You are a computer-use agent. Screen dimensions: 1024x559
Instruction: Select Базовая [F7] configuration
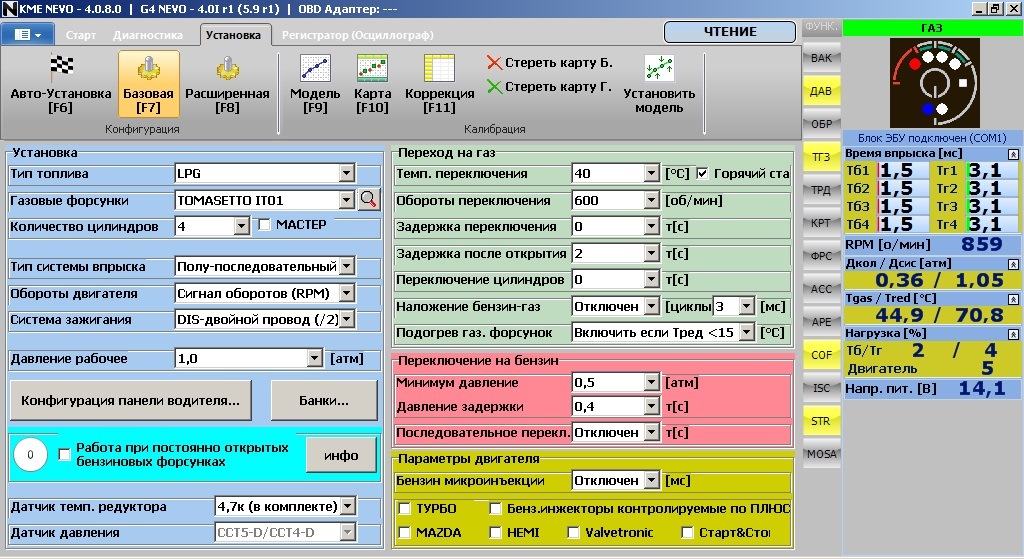148,84
